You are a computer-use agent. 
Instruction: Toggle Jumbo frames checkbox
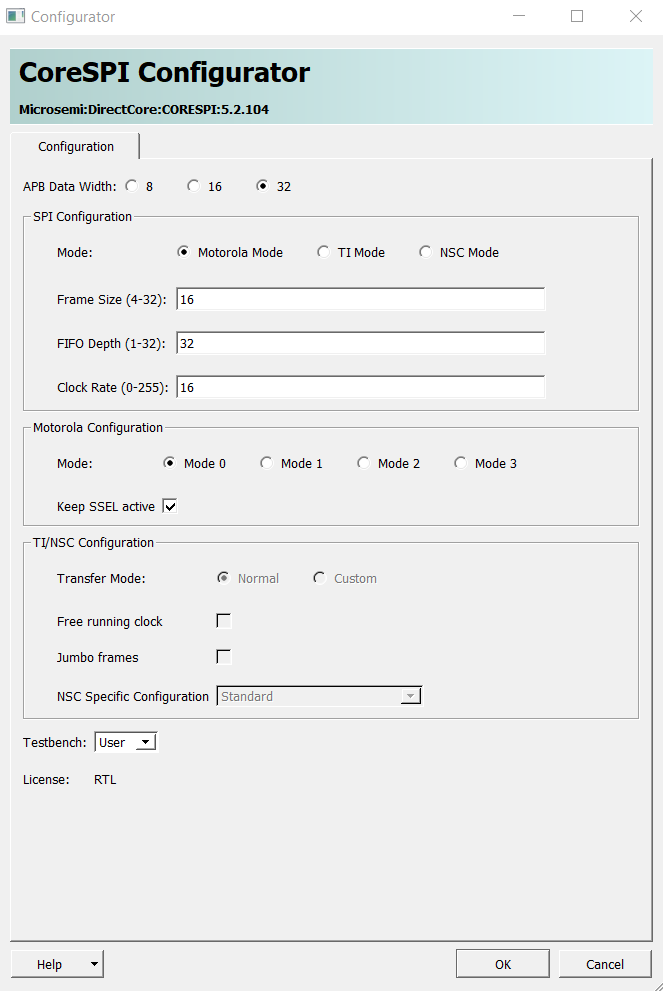224,657
